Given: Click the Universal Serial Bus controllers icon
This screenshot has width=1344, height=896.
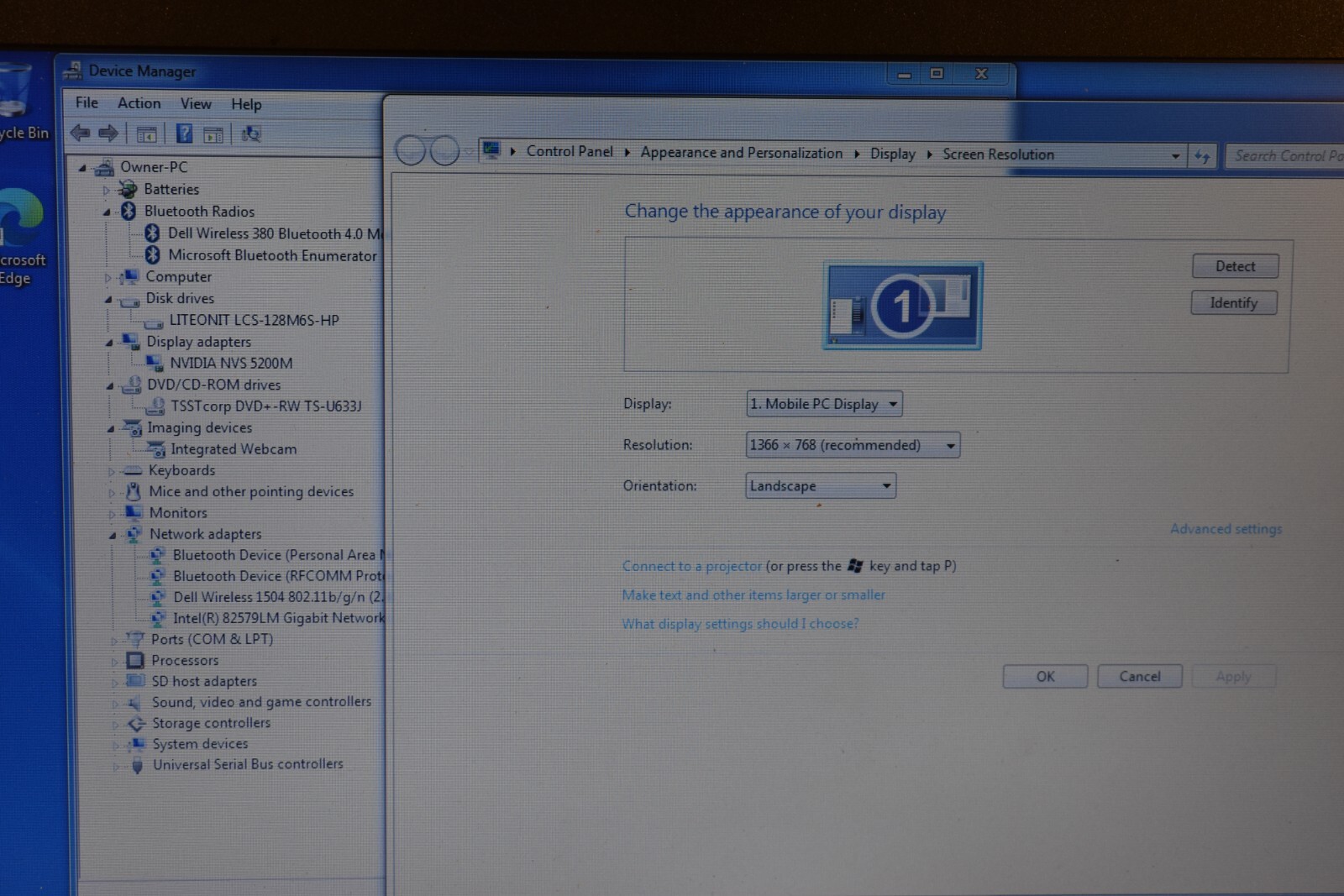Looking at the screenshot, I should [x=137, y=765].
